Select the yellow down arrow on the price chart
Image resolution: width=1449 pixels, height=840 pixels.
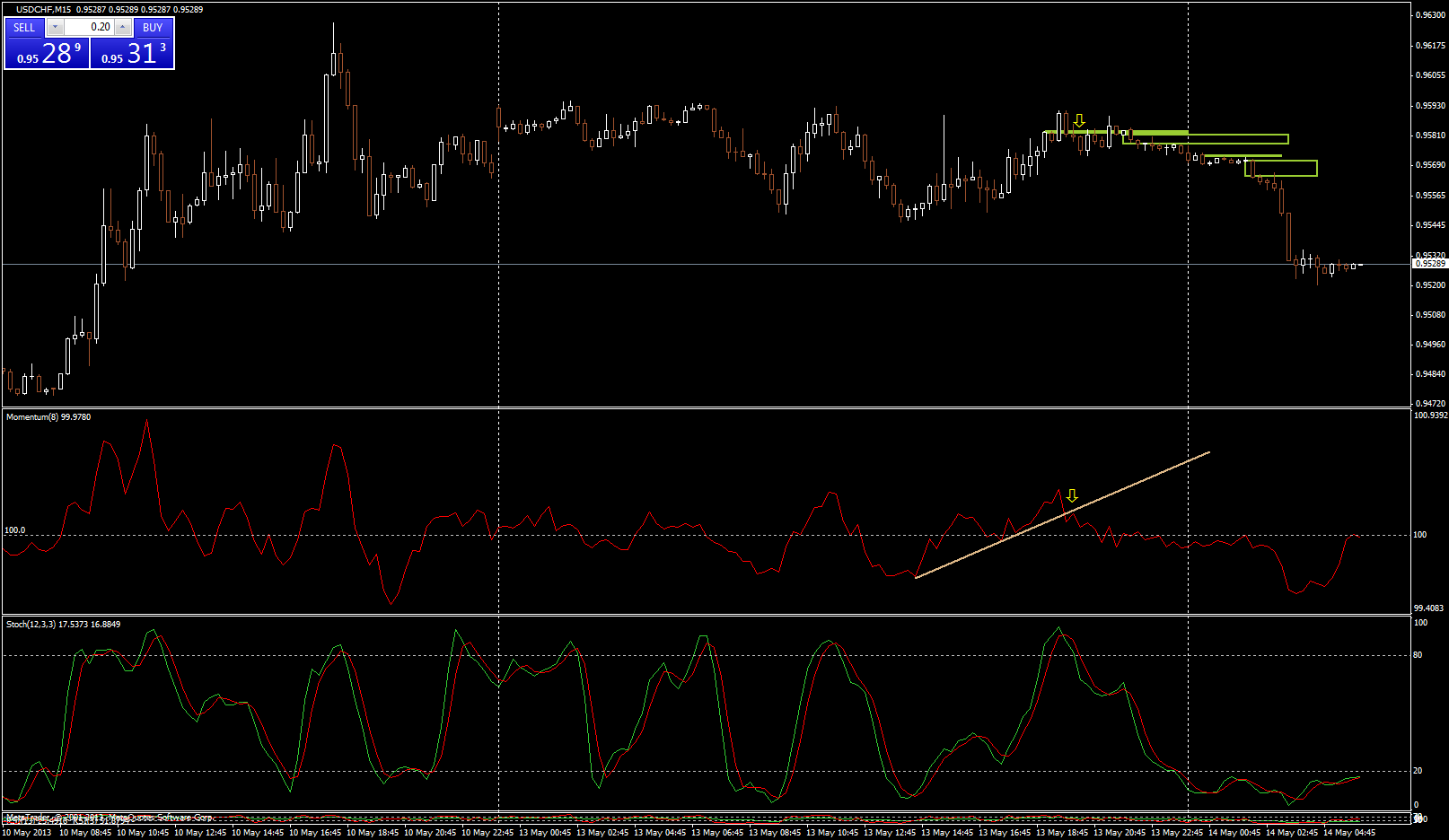pos(1079,119)
